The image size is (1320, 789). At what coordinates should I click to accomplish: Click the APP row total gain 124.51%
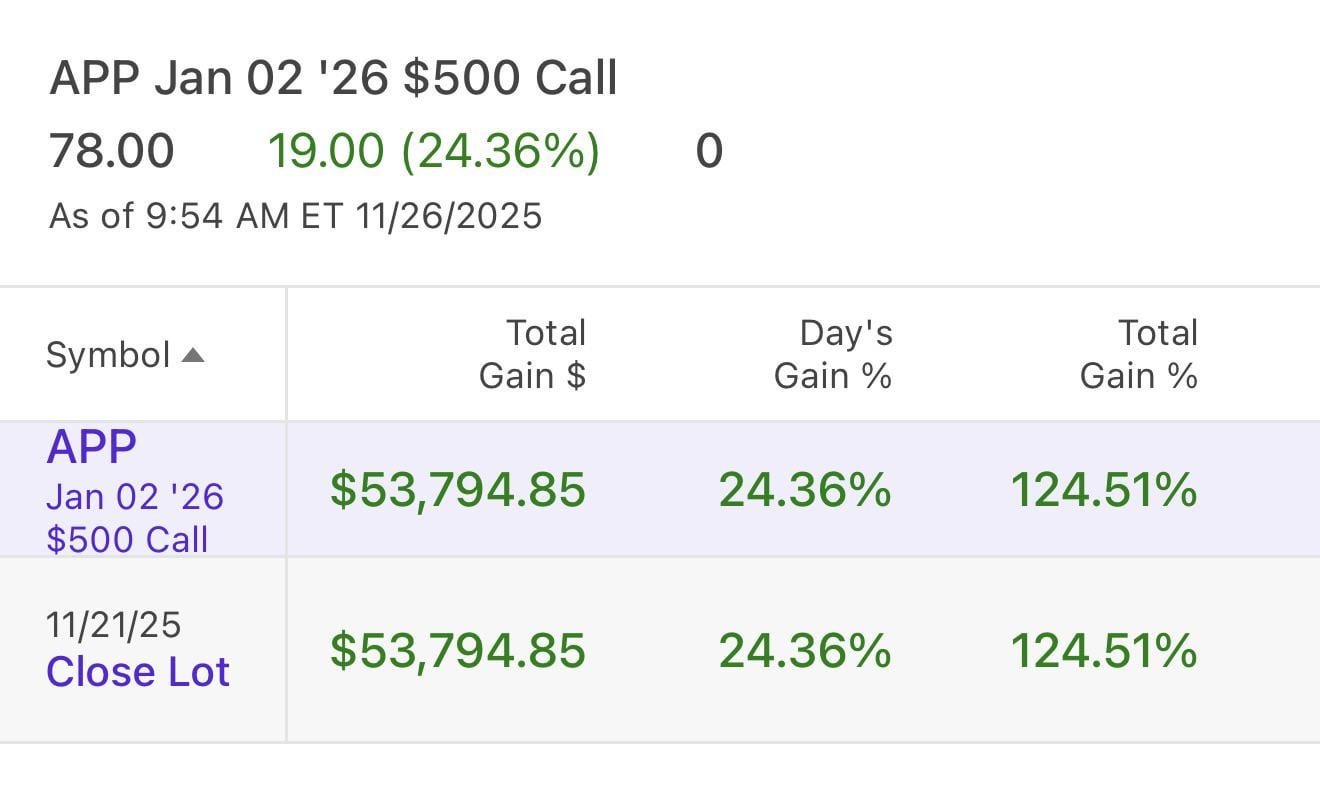click(1103, 490)
